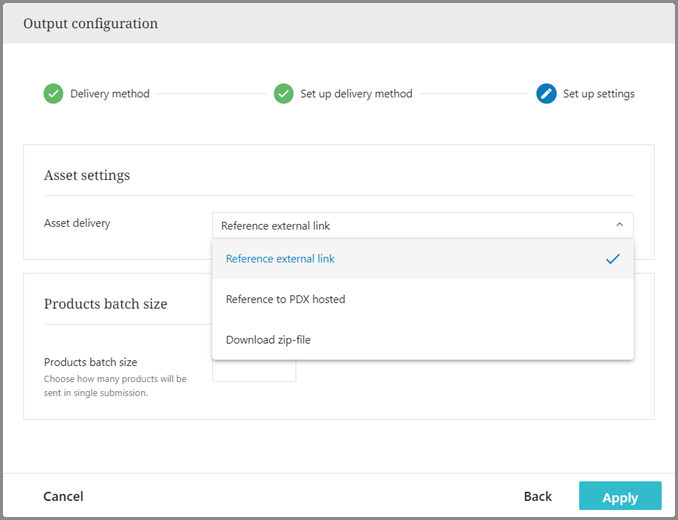The height and width of the screenshot is (520, 678).
Task: Go to the Delivery method step label
Action: point(110,94)
